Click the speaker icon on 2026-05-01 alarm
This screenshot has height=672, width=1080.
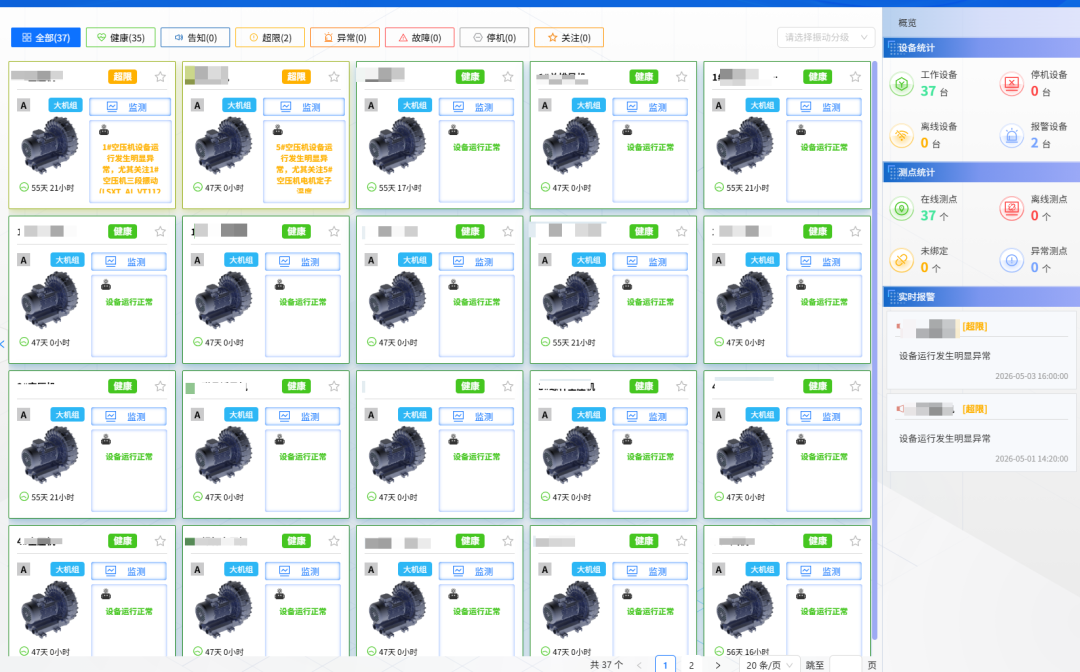900,409
